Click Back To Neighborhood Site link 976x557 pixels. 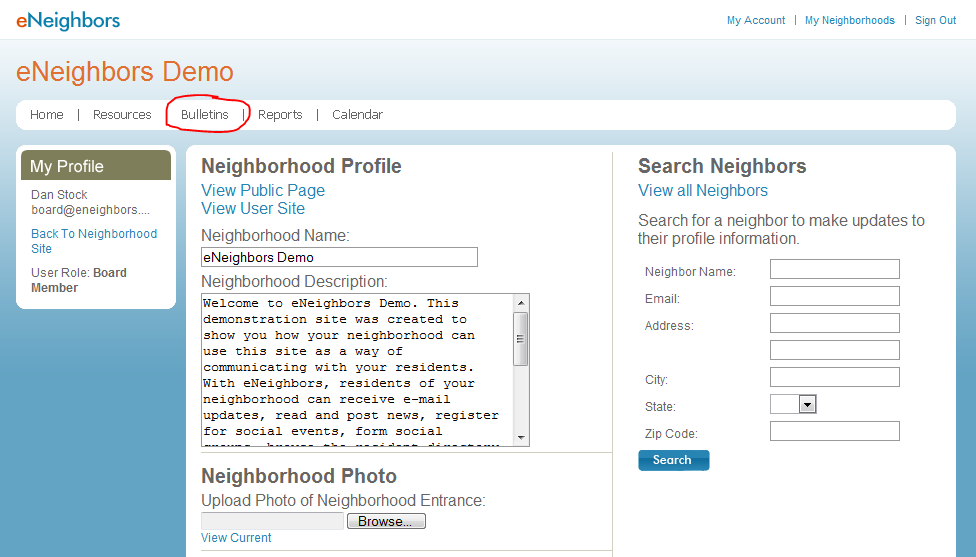click(x=93, y=241)
